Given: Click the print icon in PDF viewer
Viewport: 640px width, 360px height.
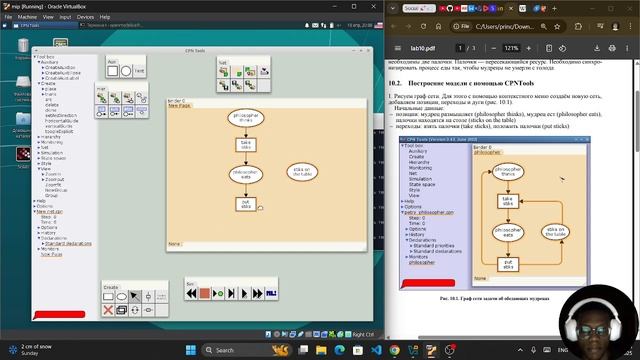Looking at the screenshot, I should 612,48.
